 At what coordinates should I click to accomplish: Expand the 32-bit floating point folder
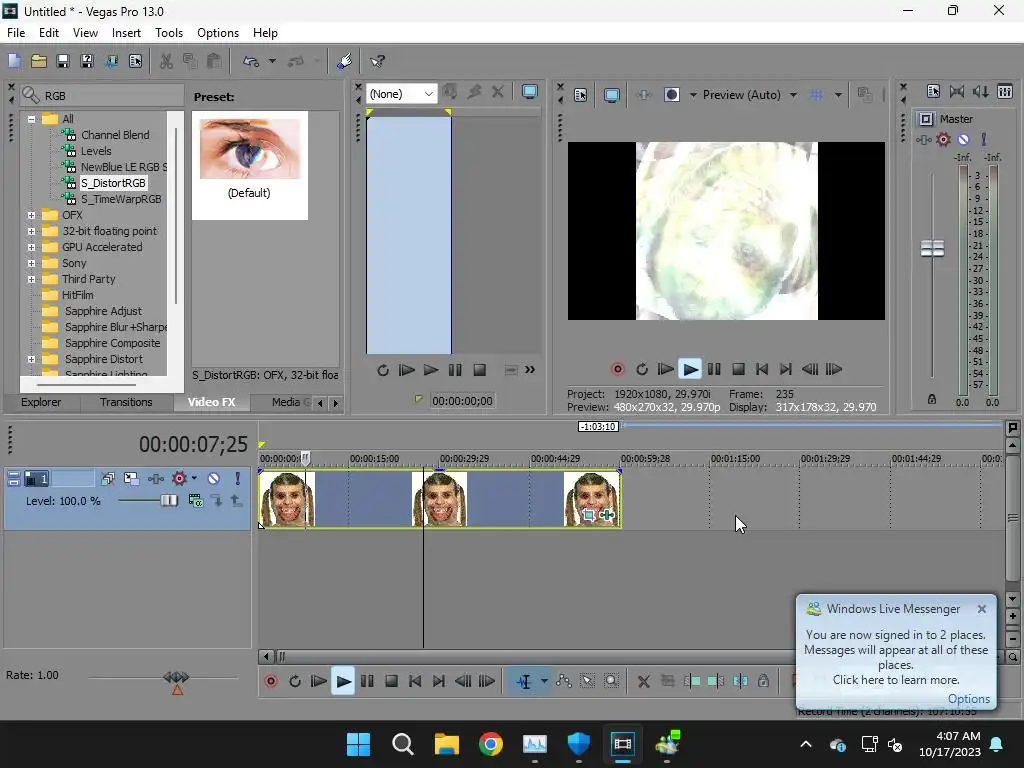[x=31, y=231]
